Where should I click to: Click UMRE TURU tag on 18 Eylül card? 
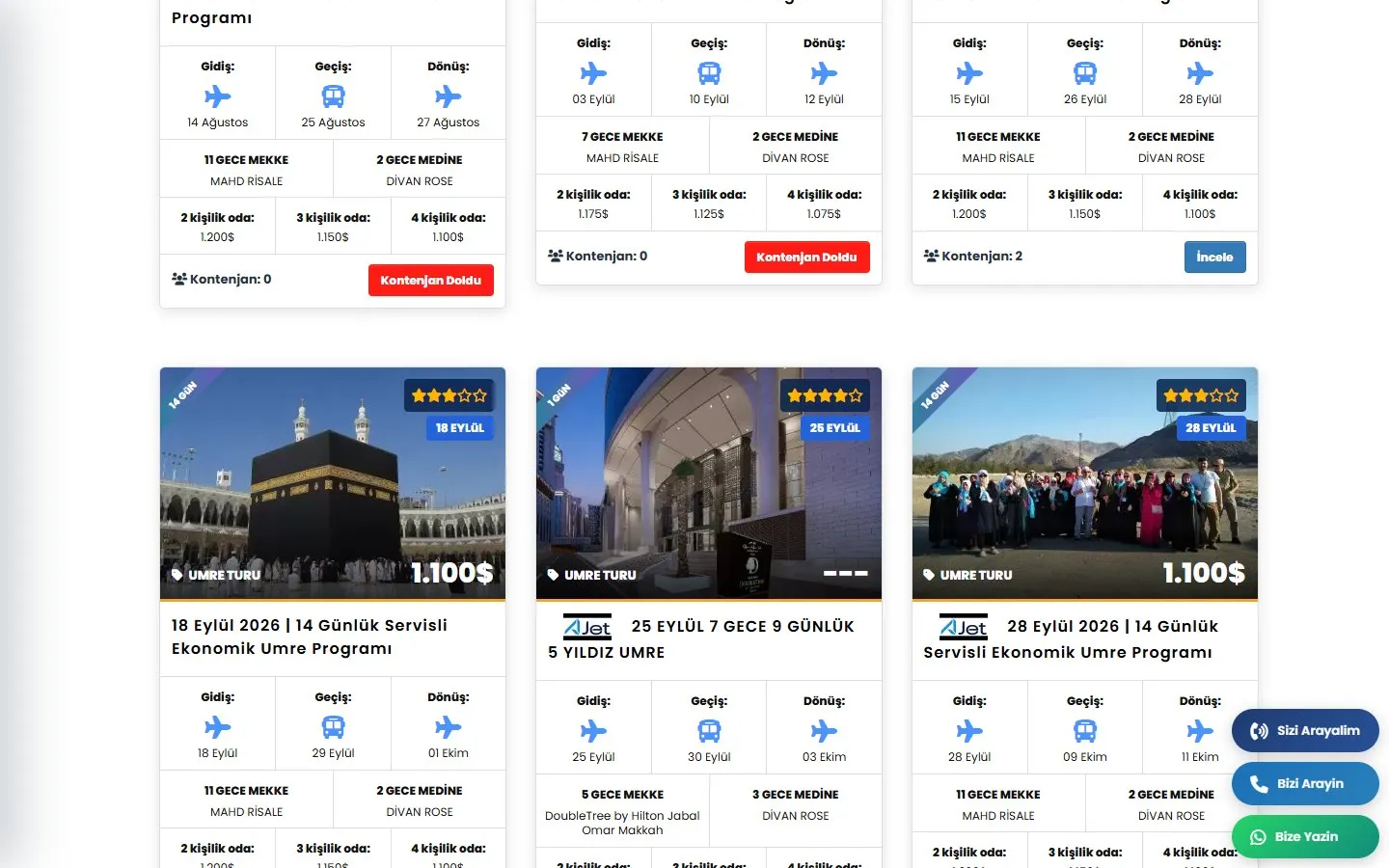(x=216, y=575)
